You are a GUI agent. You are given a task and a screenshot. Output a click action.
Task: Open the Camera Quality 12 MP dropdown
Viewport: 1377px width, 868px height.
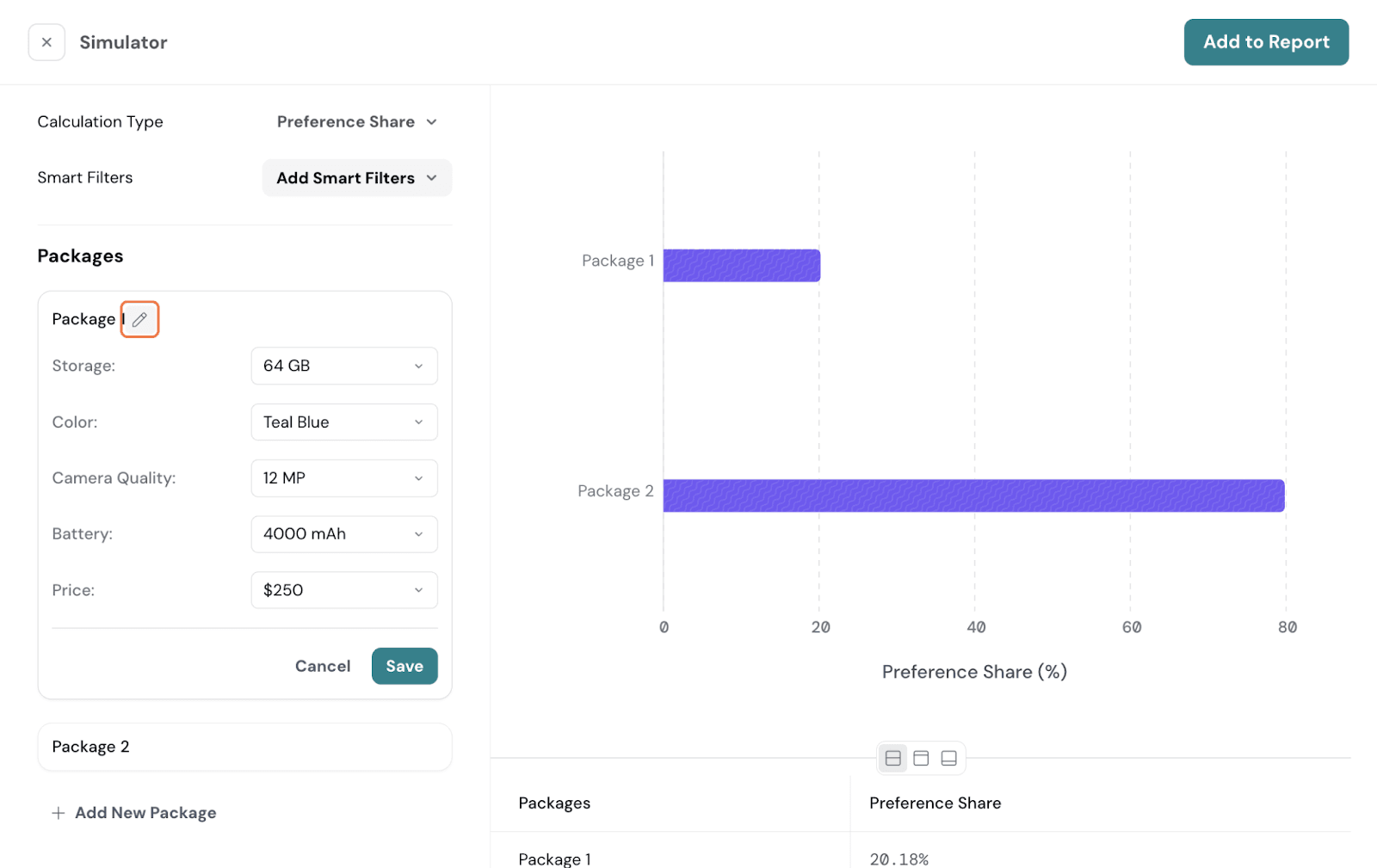344,478
